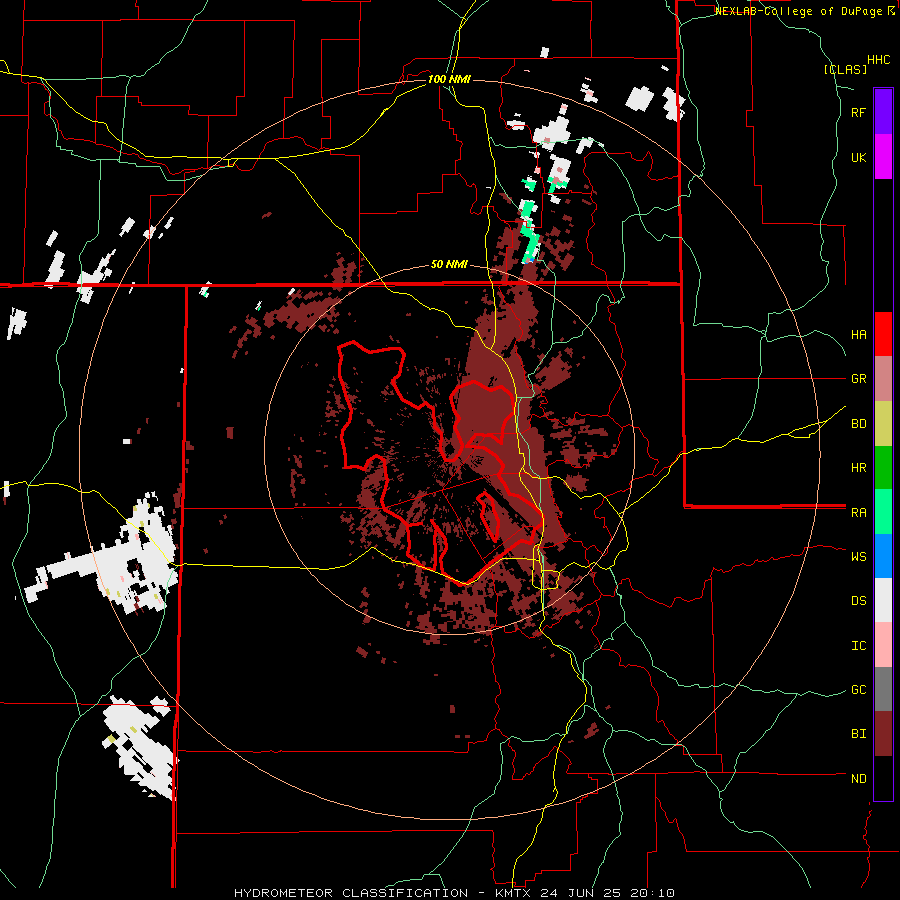The height and width of the screenshot is (900, 900).
Task: Click the RA light-green legend swatch
Action: [883, 512]
